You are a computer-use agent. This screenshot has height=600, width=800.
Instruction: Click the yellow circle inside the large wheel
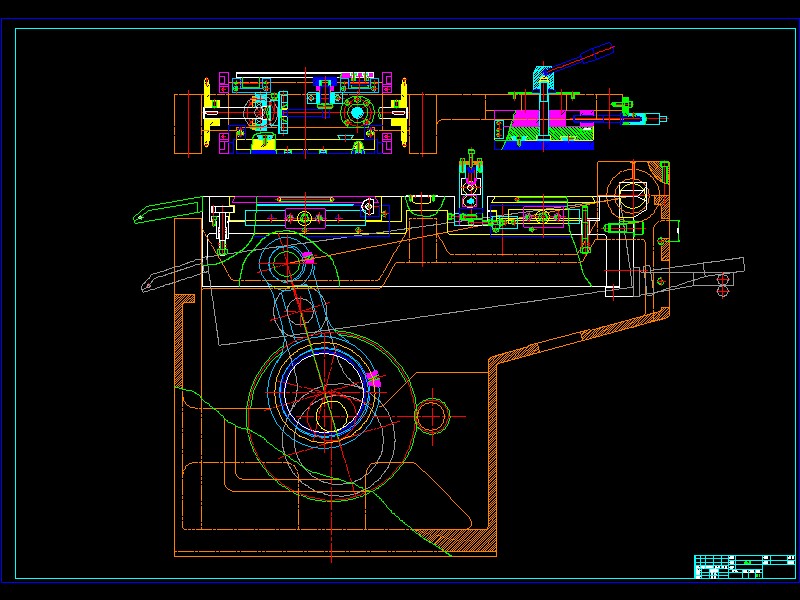point(331,416)
